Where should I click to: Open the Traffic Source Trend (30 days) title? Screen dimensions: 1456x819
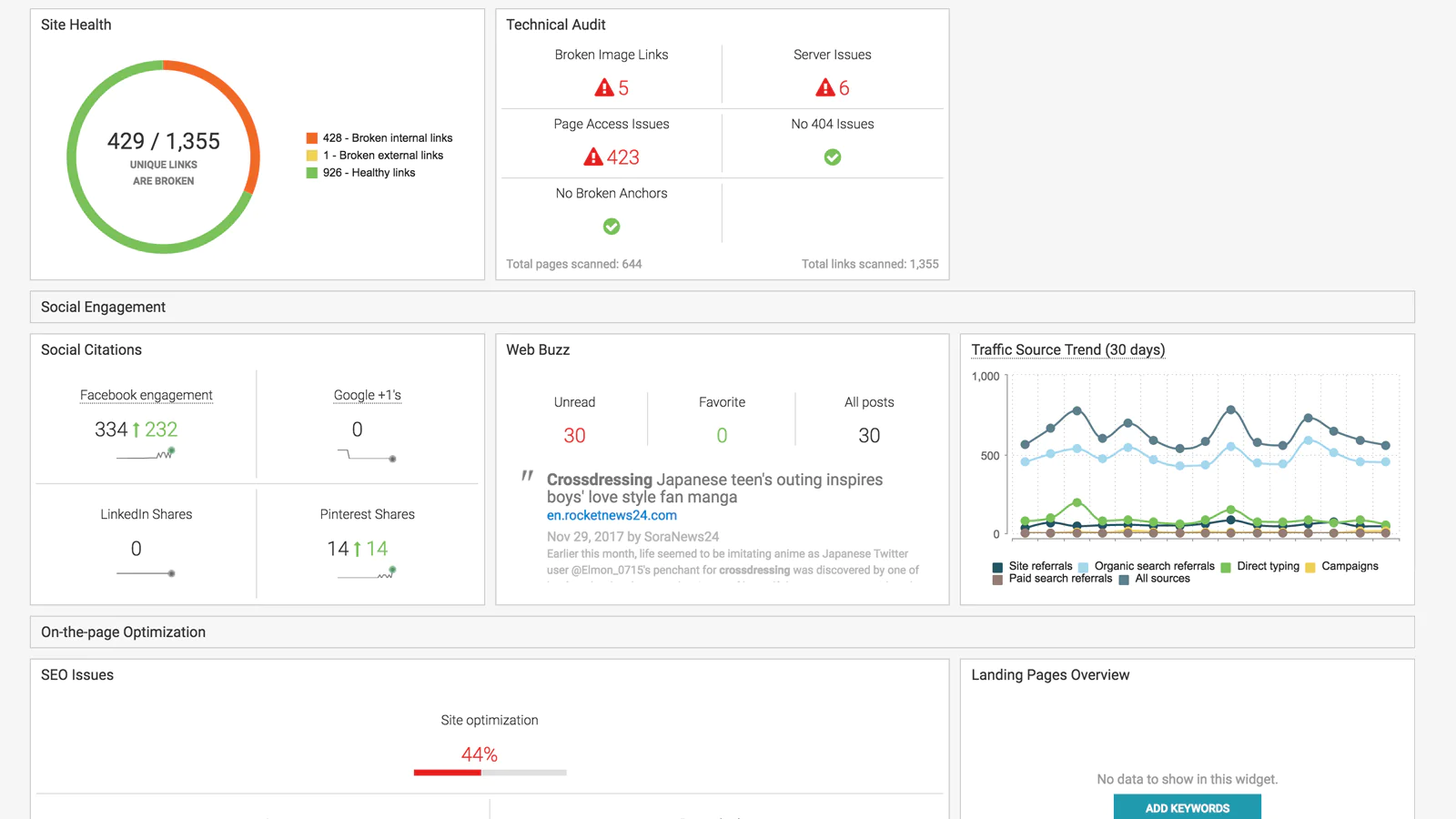(1067, 350)
